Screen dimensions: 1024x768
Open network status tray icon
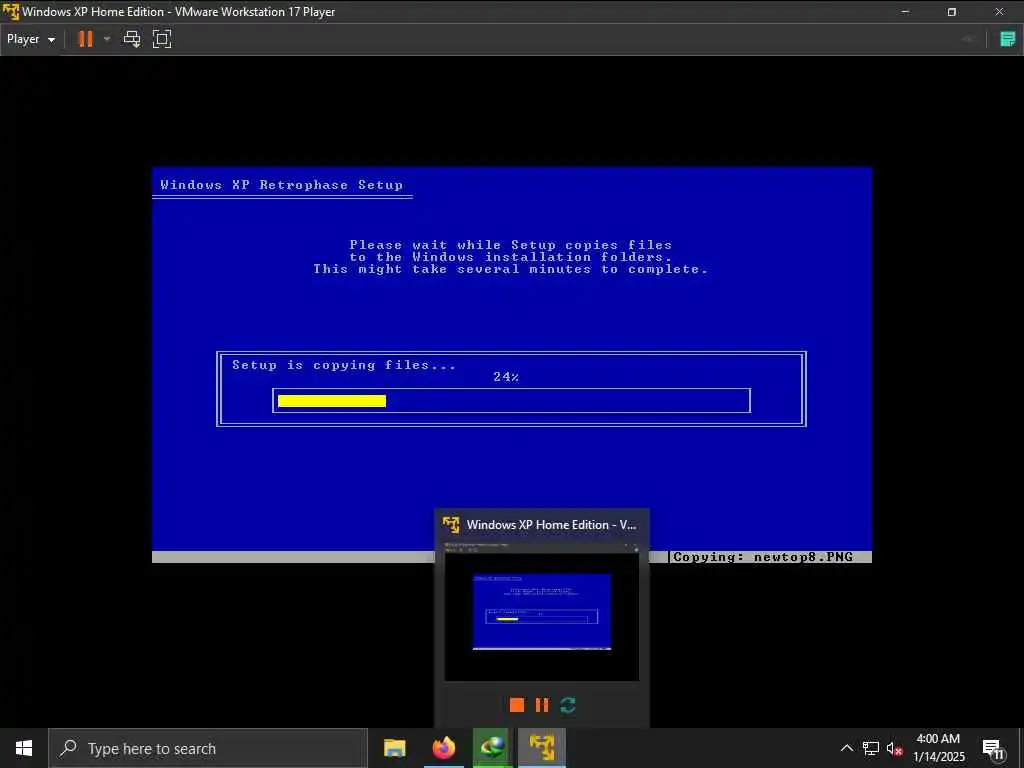871,748
